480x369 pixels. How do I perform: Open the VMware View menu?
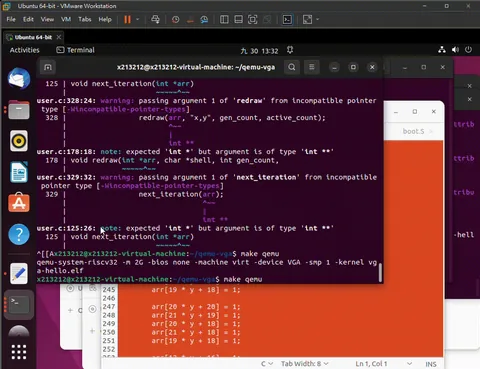47,19
